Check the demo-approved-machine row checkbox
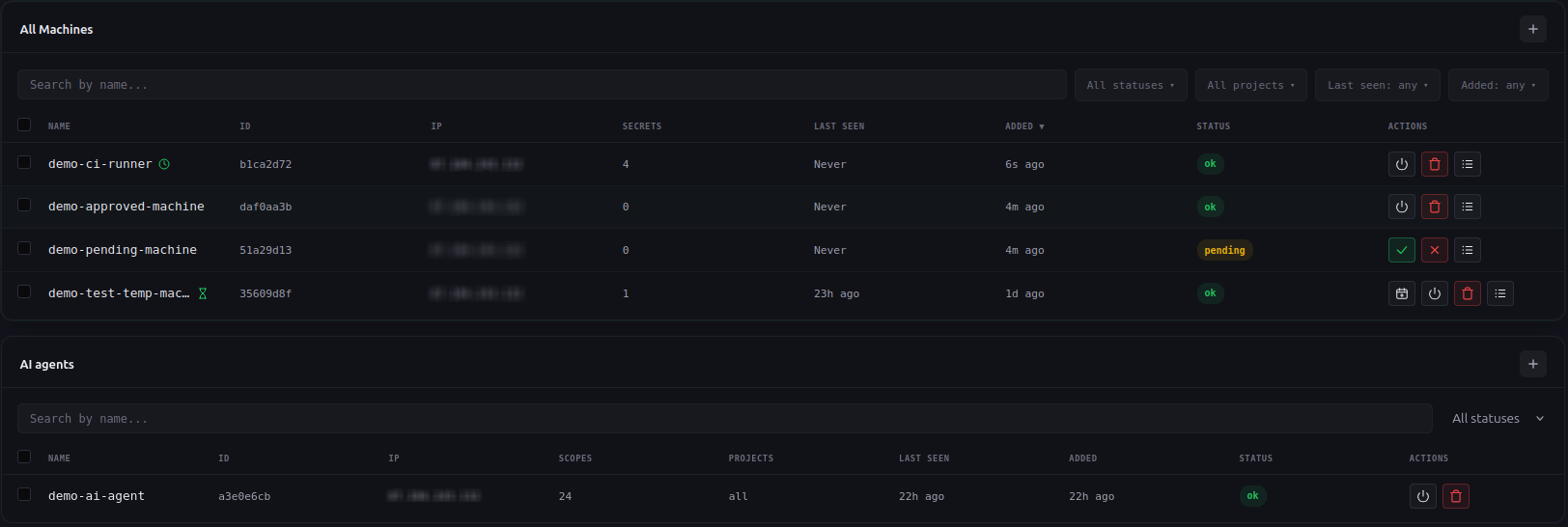The height and width of the screenshot is (527, 1568). click(x=24, y=205)
